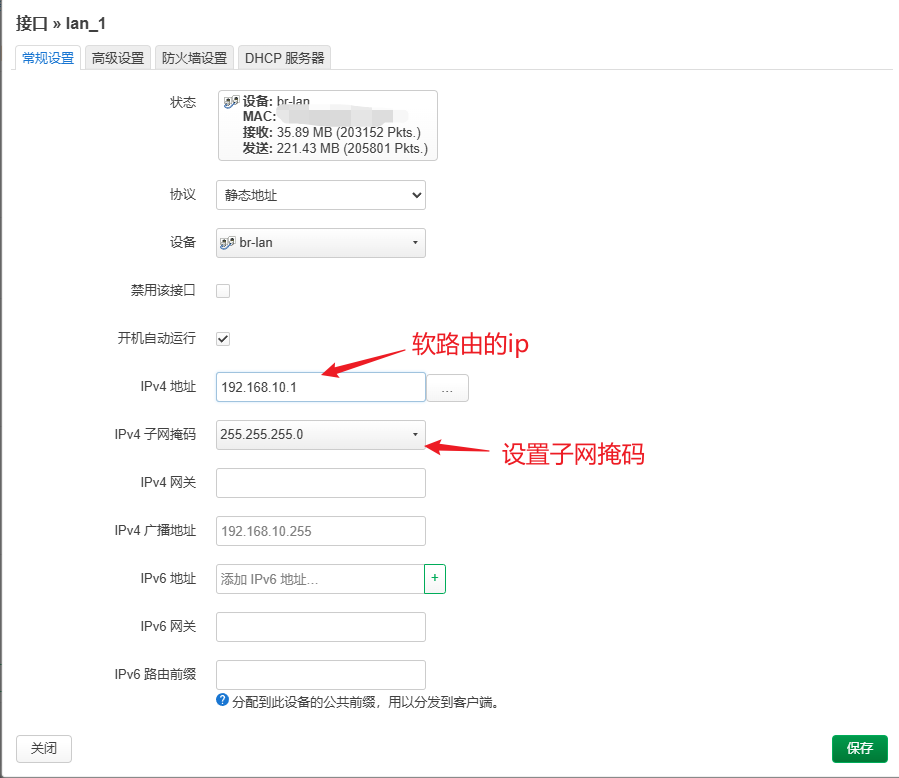Click the ... button beside IPv4 地址 field
This screenshot has width=899, height=778.
click(447, 387)
